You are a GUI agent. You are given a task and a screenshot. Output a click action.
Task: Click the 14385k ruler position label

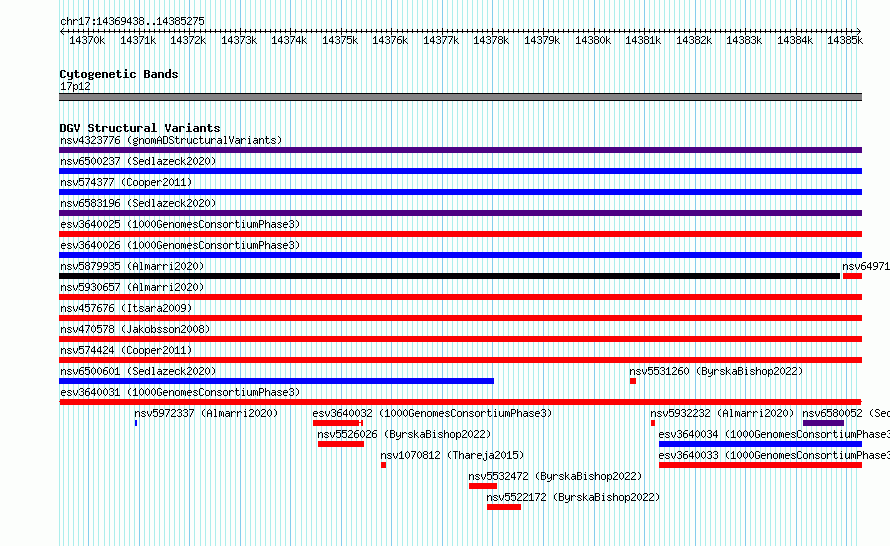(845, 40)
